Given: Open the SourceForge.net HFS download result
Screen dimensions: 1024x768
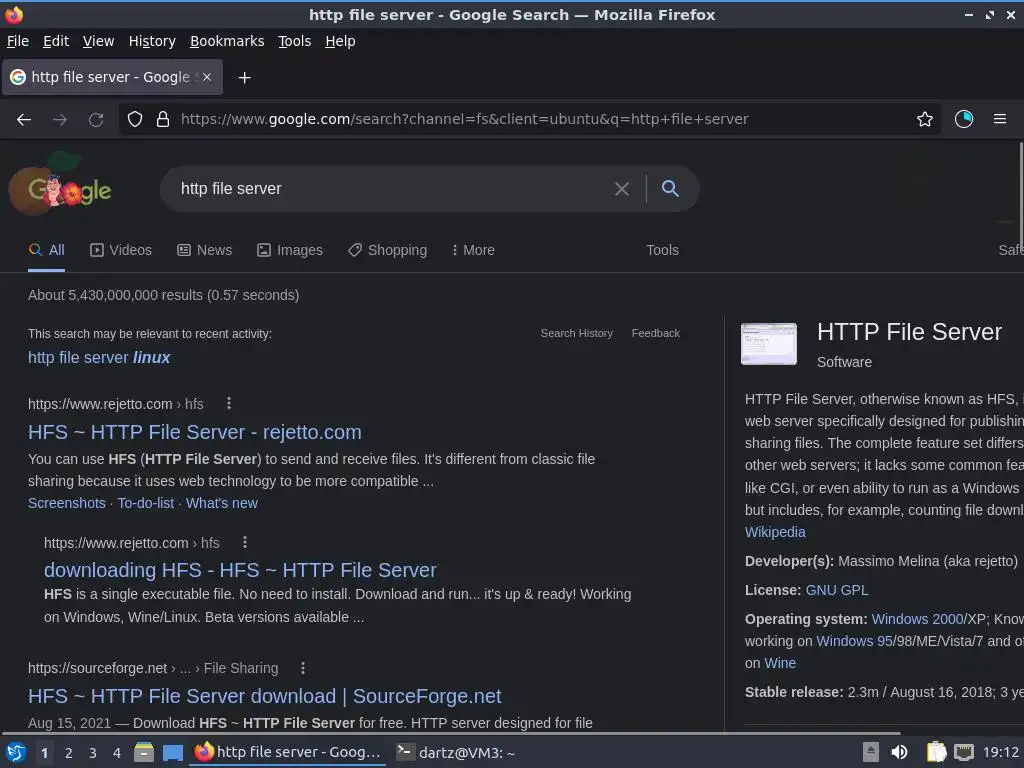Looking at the screenshot, I should (x=264, y=696).
